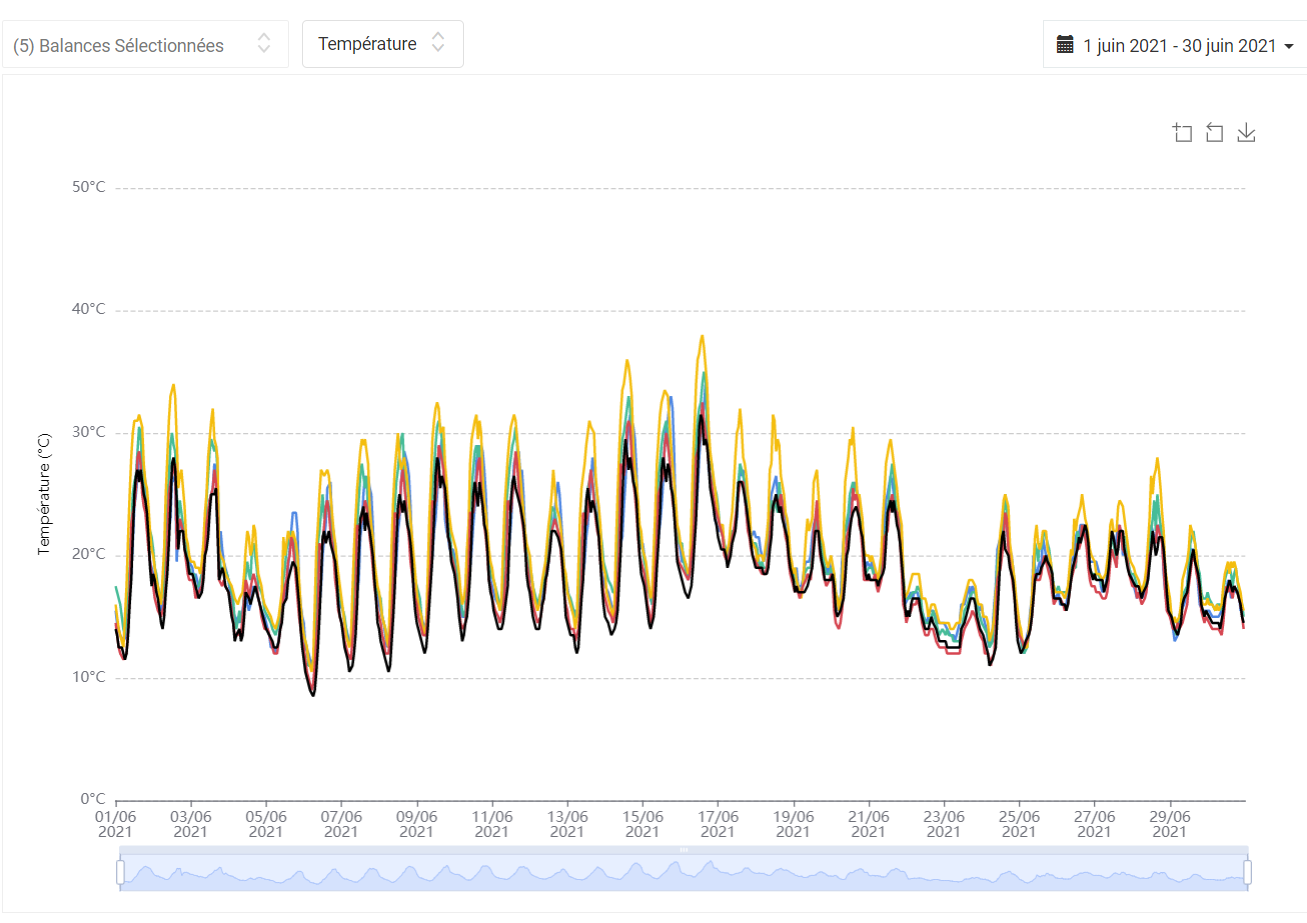Expand the Température metric dropdown
The width and height of the screenshot is (1307, 923).
(x=383, y=44)
